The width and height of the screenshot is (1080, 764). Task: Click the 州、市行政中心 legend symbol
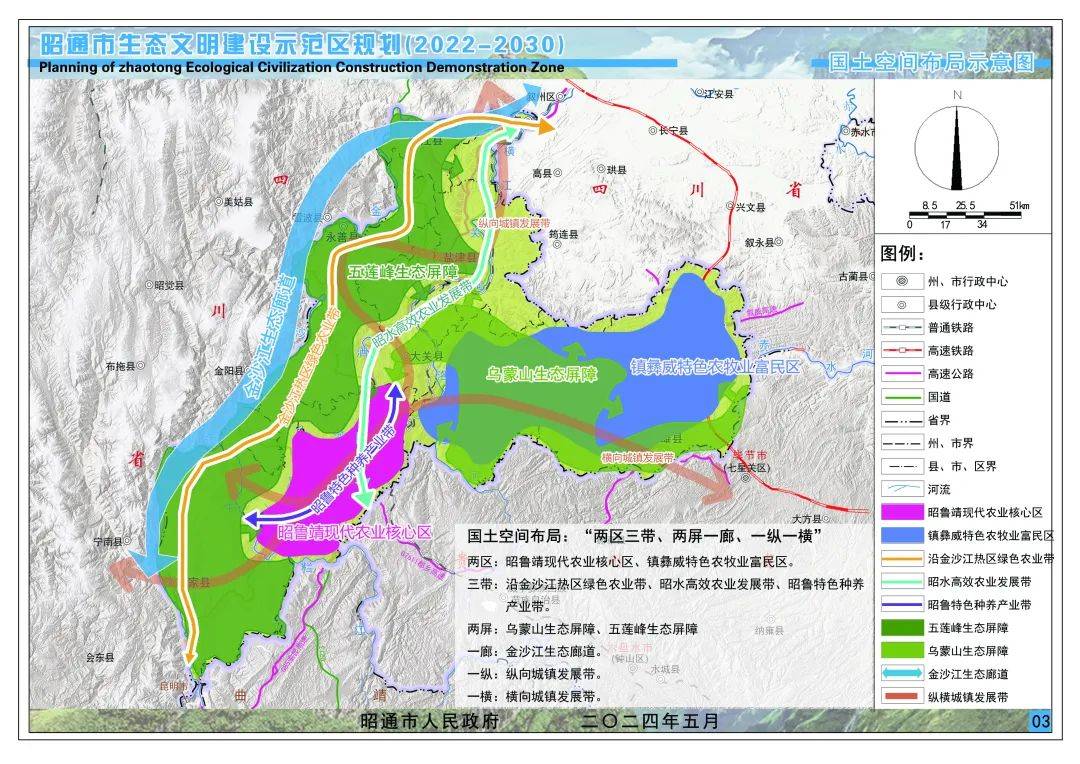tap(902, 281)
